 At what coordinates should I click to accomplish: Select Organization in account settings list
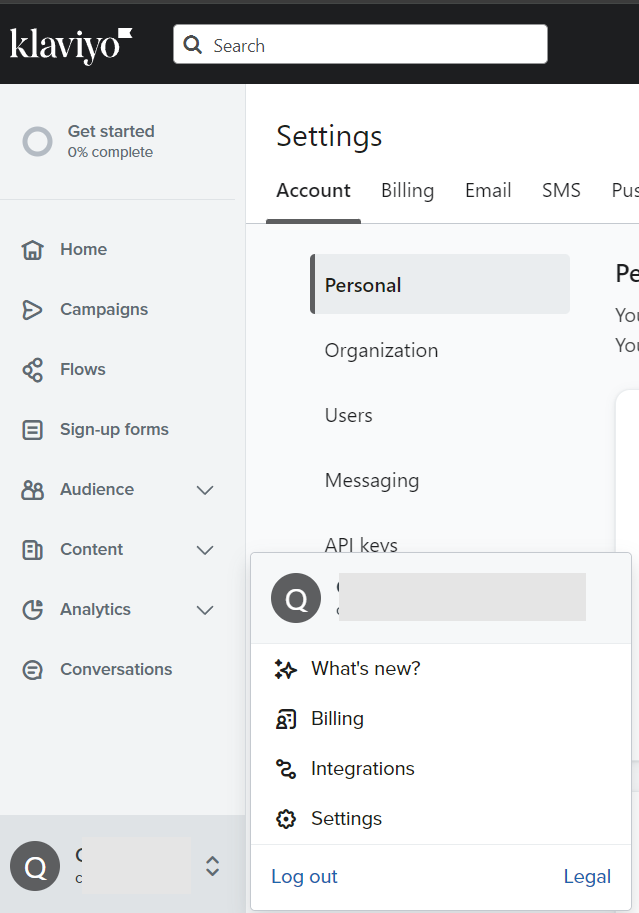point(381,350)
